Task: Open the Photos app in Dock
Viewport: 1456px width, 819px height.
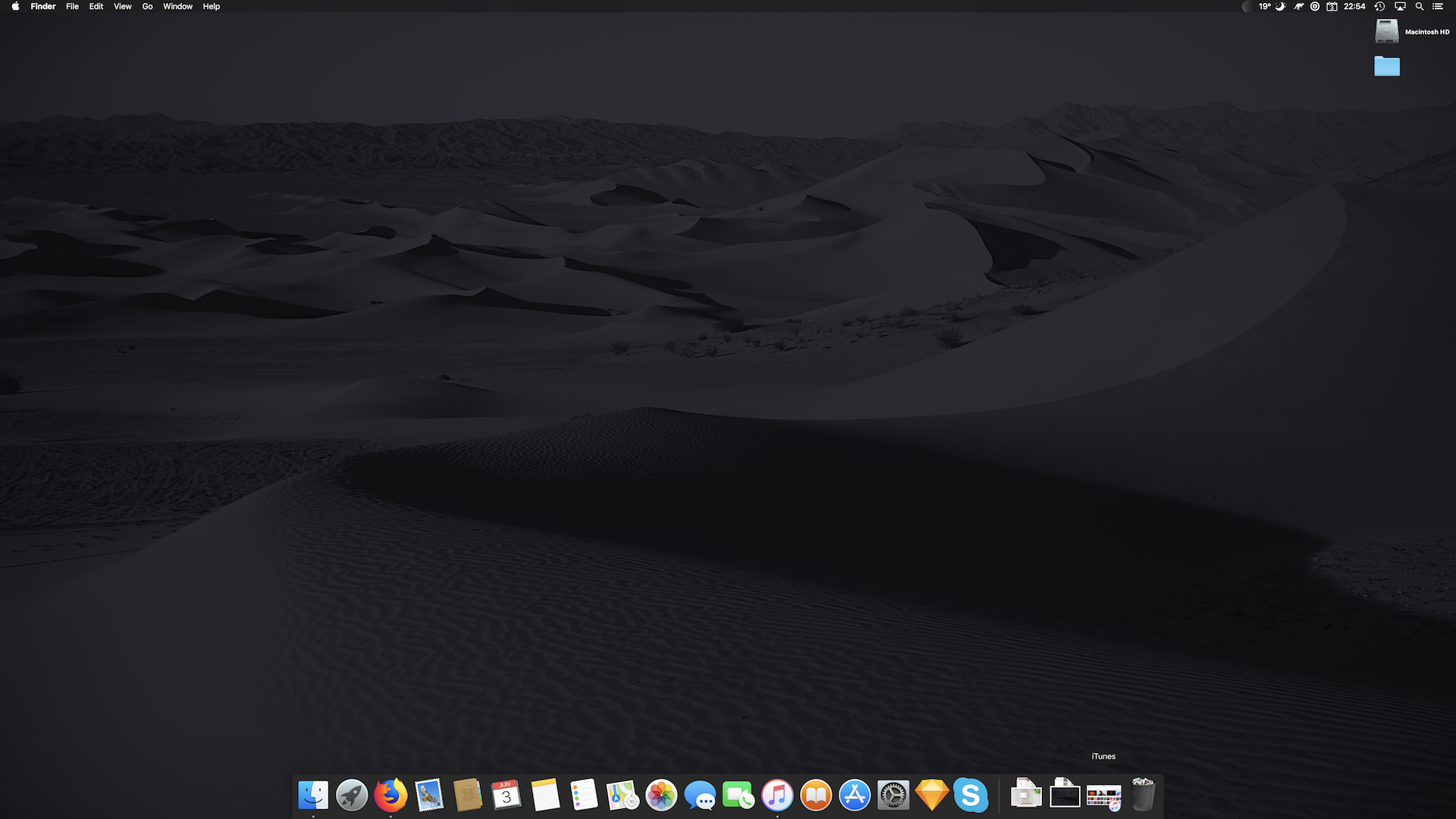Action: tap(661, 795)
